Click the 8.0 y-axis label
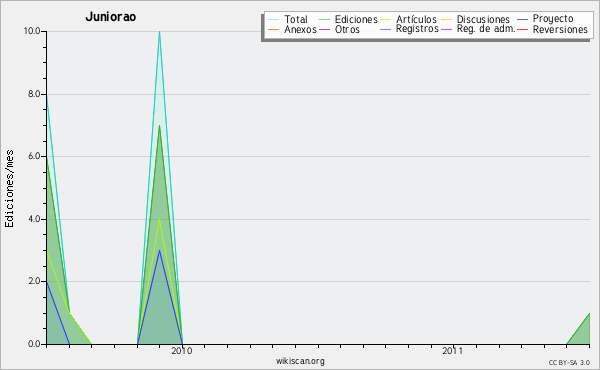600x370 pixels. coord(34,94)
